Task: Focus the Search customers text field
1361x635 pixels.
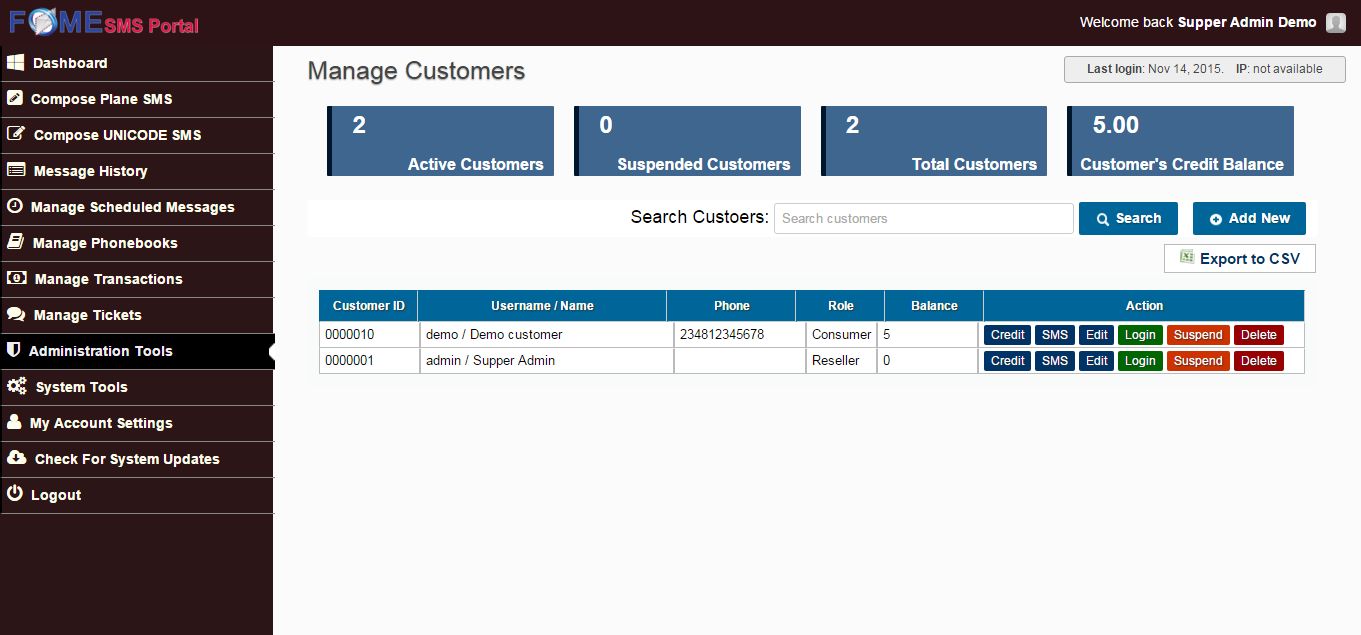Action: tap(923, 218)
